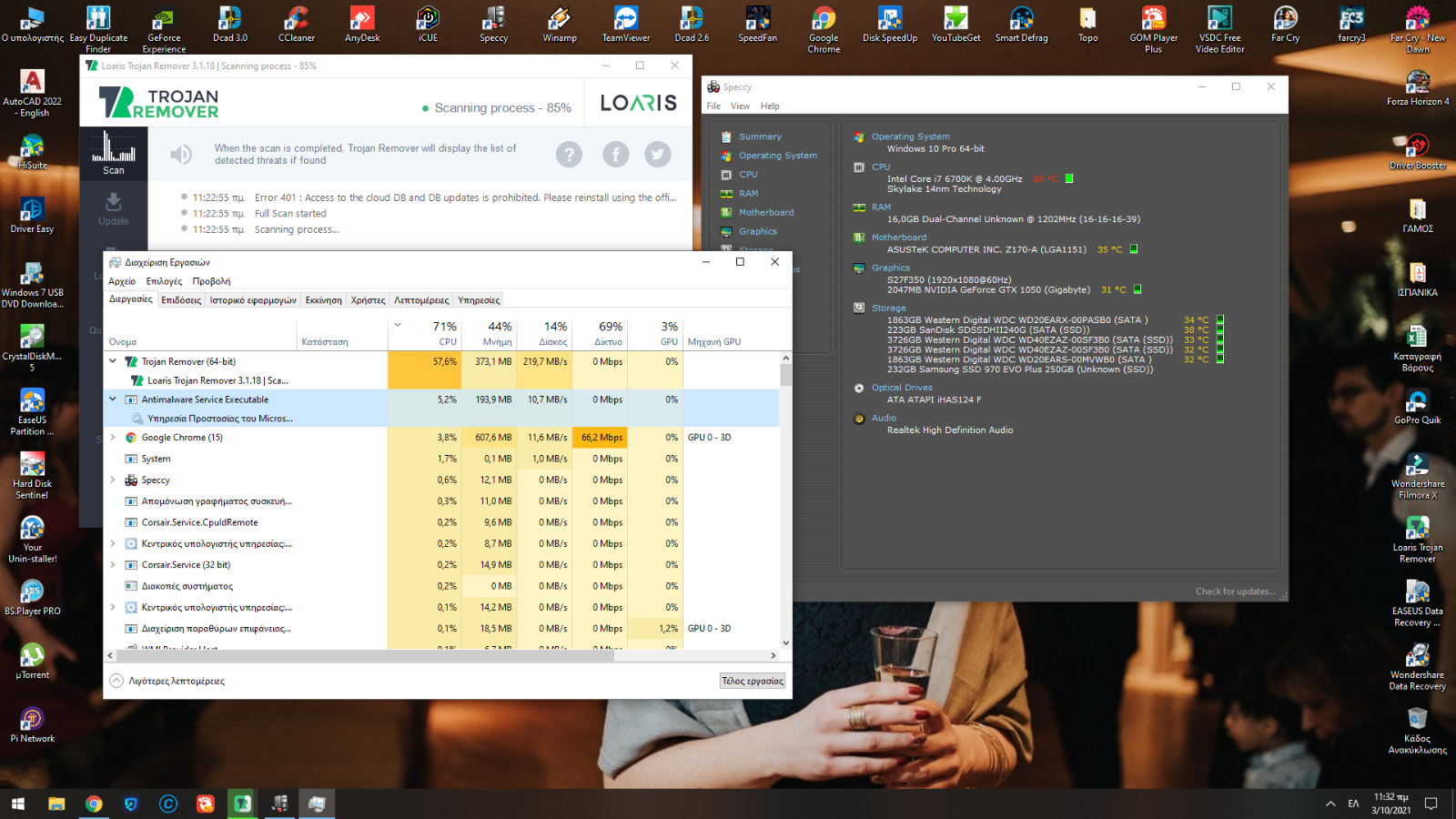
Task: Click Τέλος εργασίας button in Task Manager
Action: pos(753,681)
